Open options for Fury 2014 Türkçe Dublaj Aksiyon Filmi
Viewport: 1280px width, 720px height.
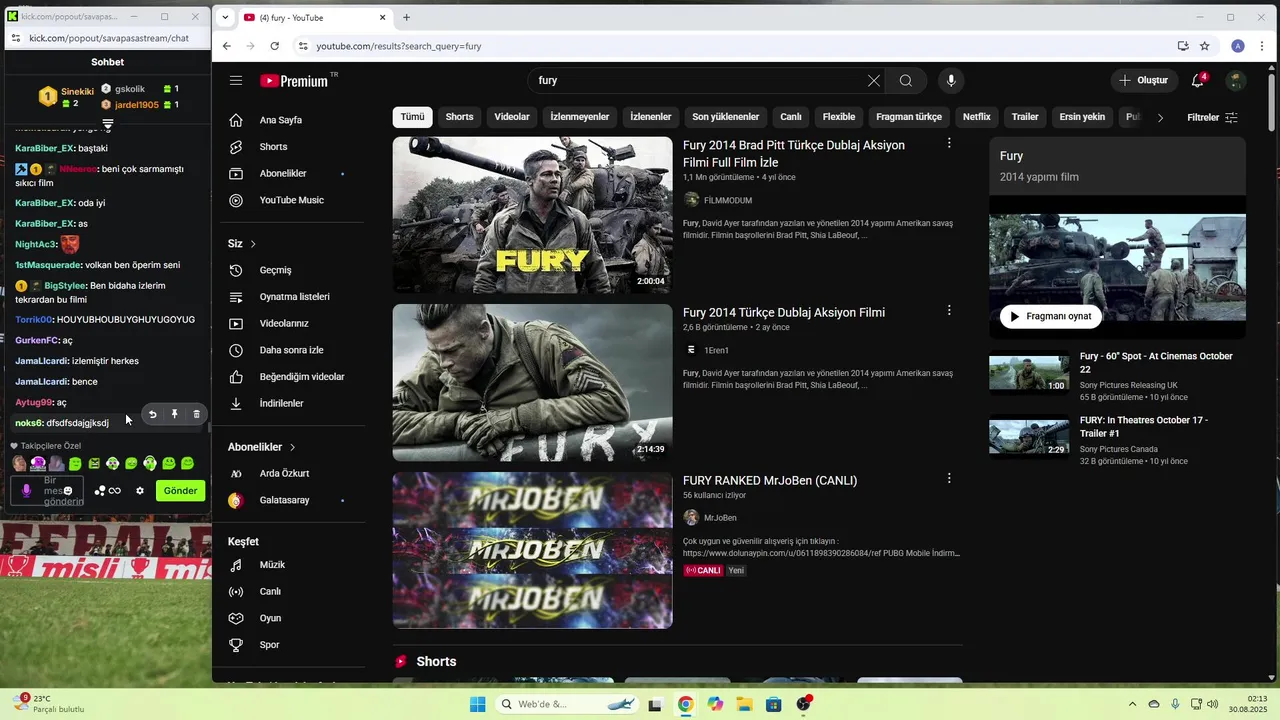pyautogui.click(x=949, y=311)
